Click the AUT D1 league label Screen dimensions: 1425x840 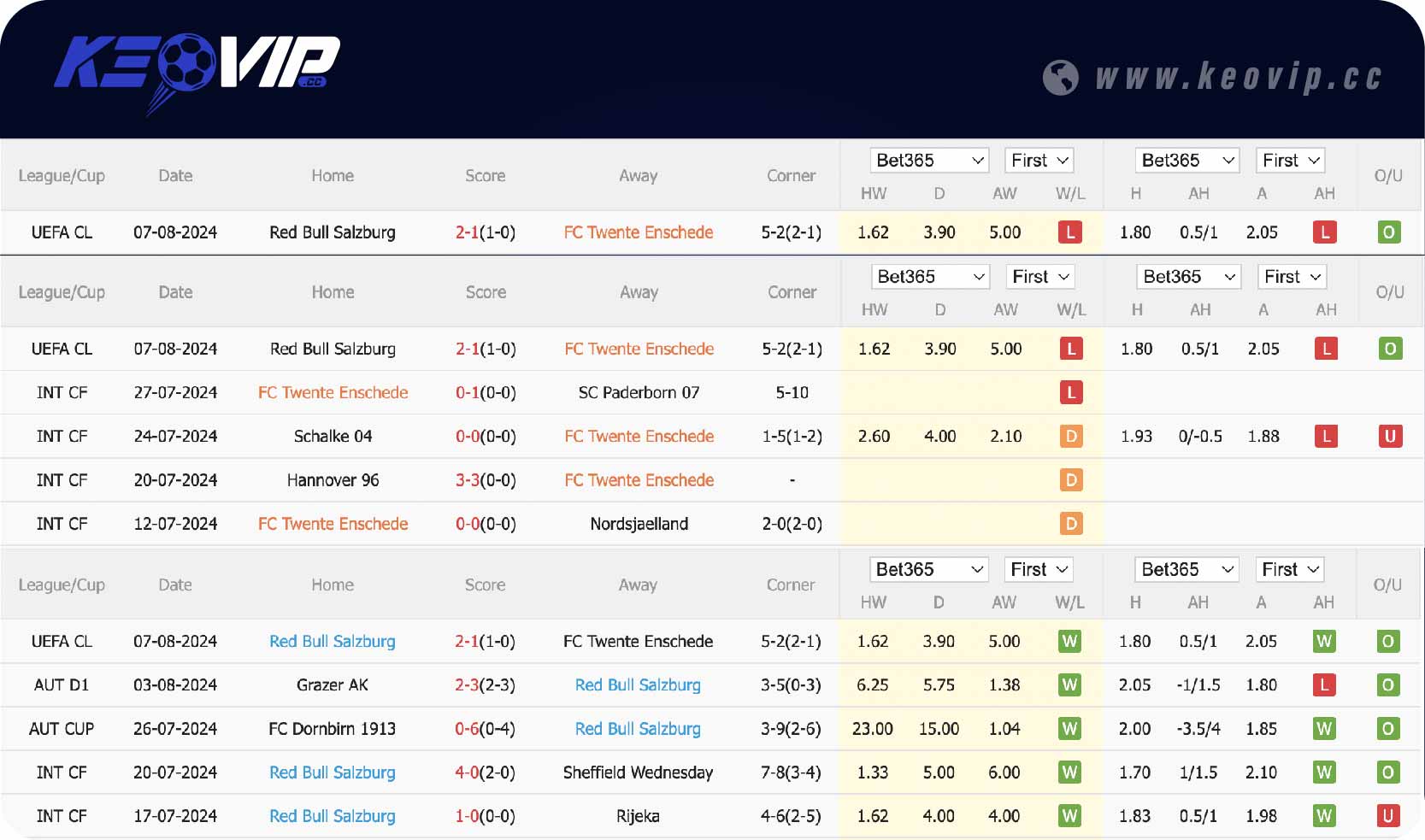pos(62,685)
